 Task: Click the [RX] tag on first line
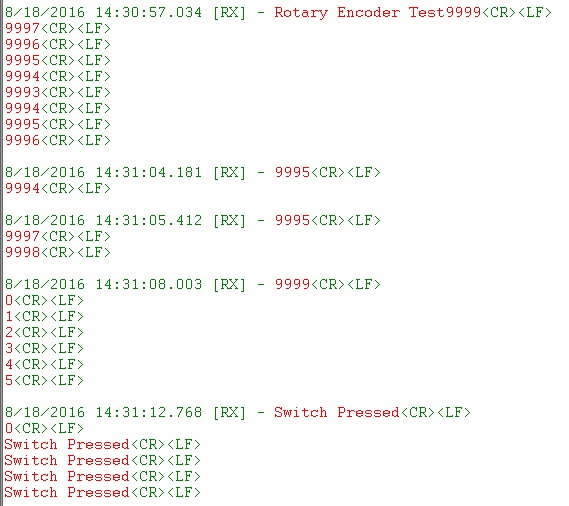[229, 13]
